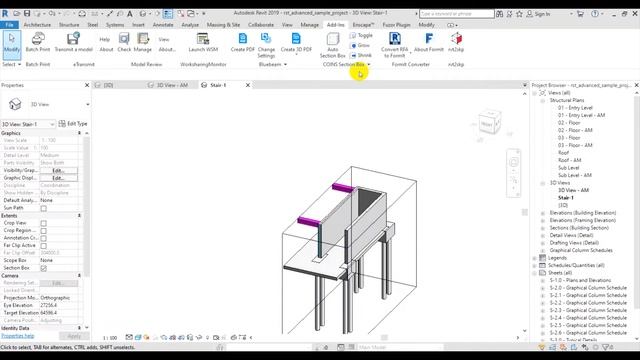Expand the Legends node

535,258
